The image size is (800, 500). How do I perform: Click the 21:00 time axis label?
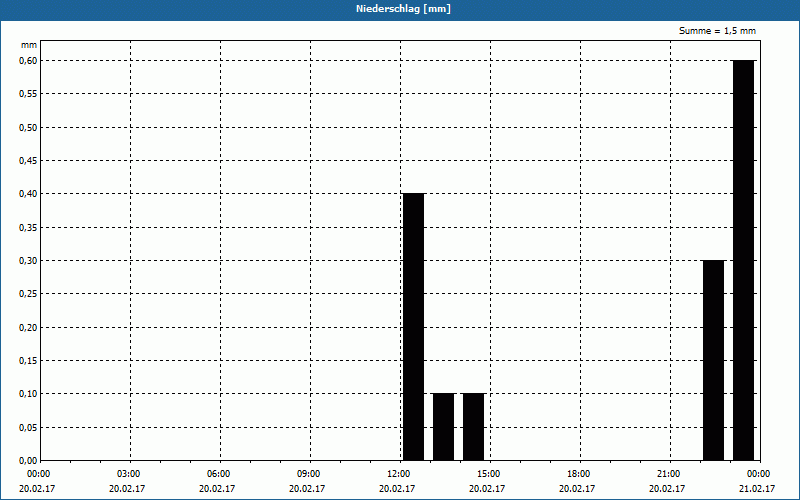click(670, 474)
